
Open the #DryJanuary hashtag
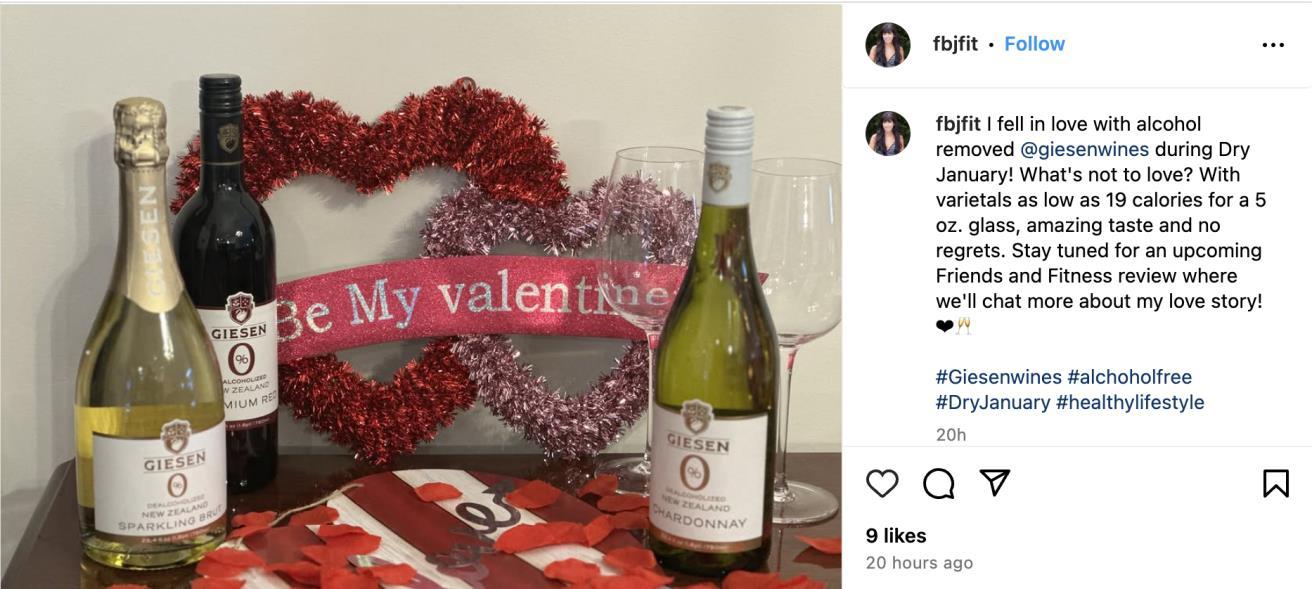[x=992, y=402]
